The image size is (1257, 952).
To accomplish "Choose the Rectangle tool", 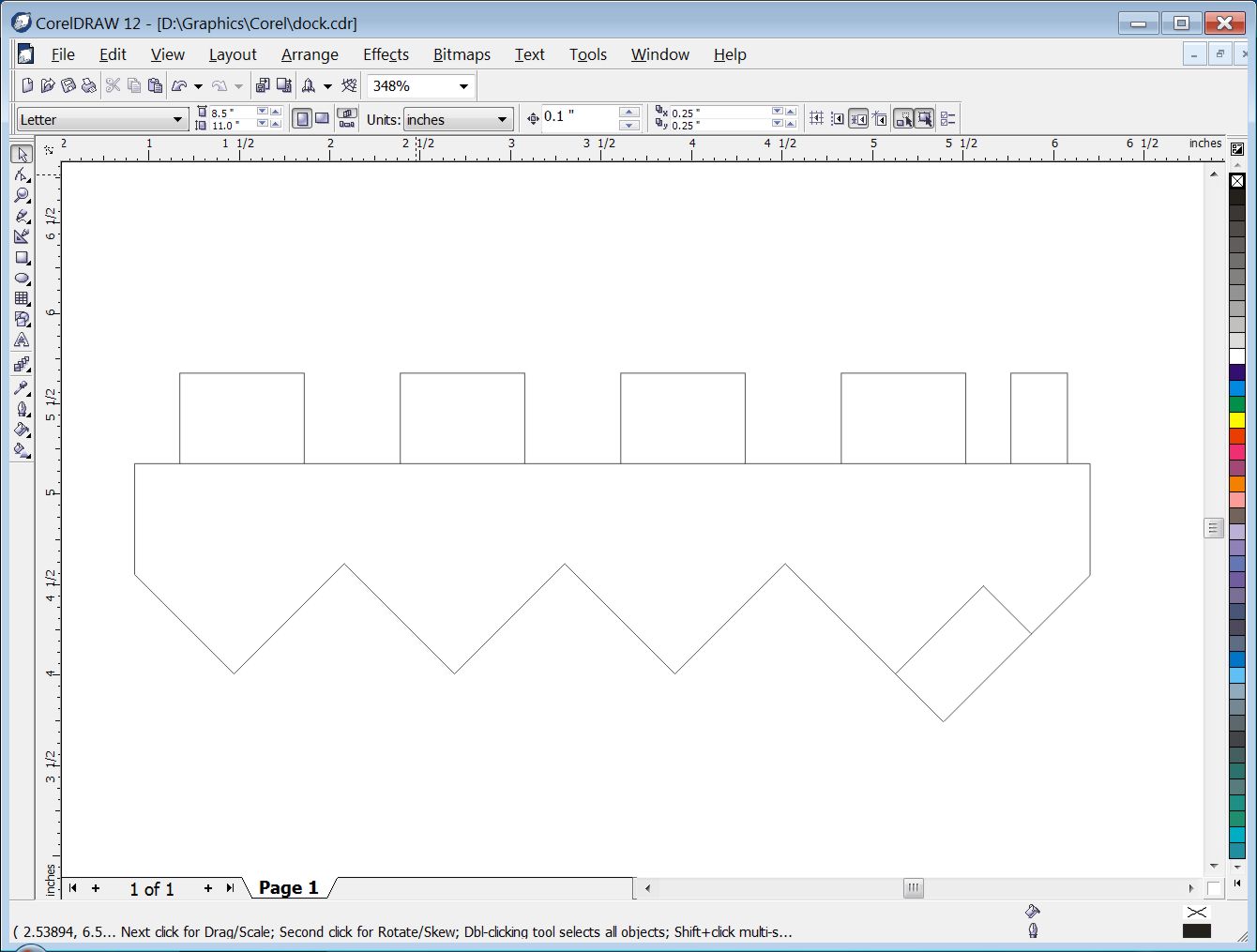I will (x=22, y=258).
